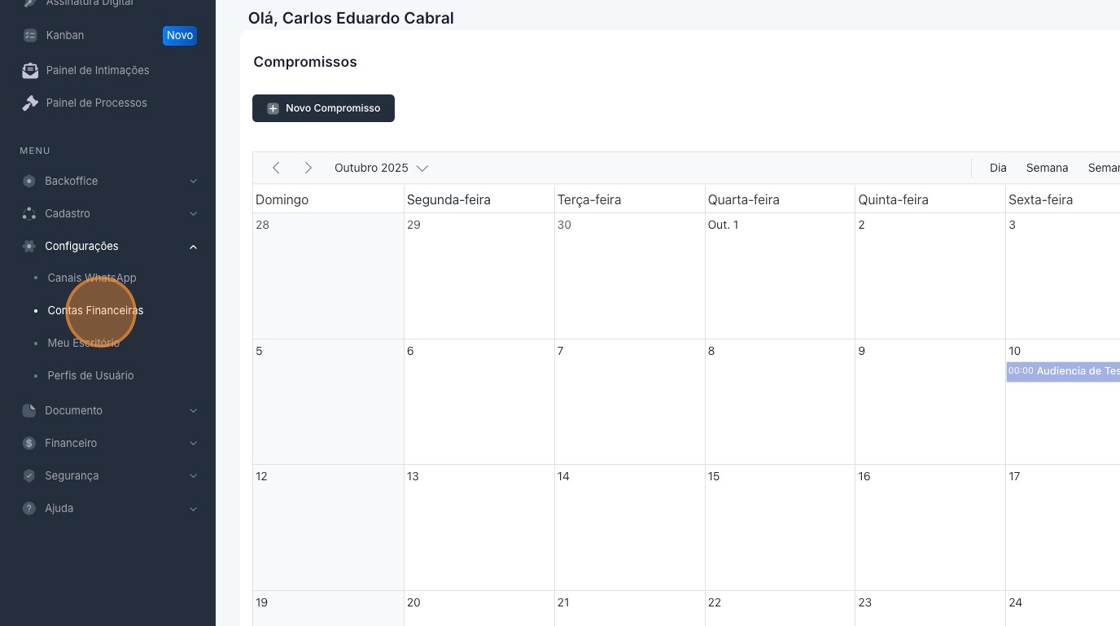Click the Ajuda question mark icon
Screen dimensions: 1120x626
pyautogui.click(x=29, y=508)
